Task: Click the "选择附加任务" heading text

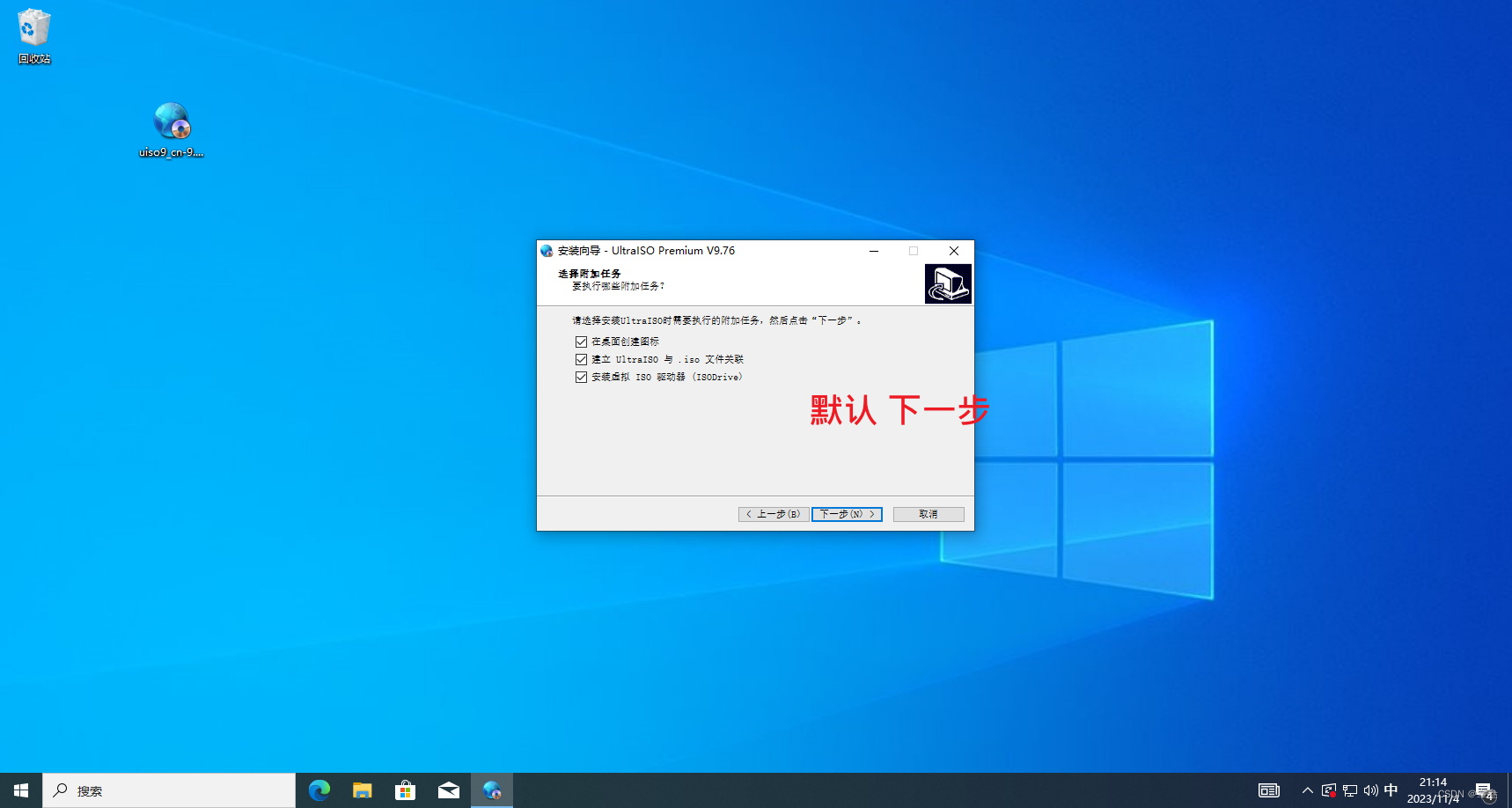Action: coord(590,274)
